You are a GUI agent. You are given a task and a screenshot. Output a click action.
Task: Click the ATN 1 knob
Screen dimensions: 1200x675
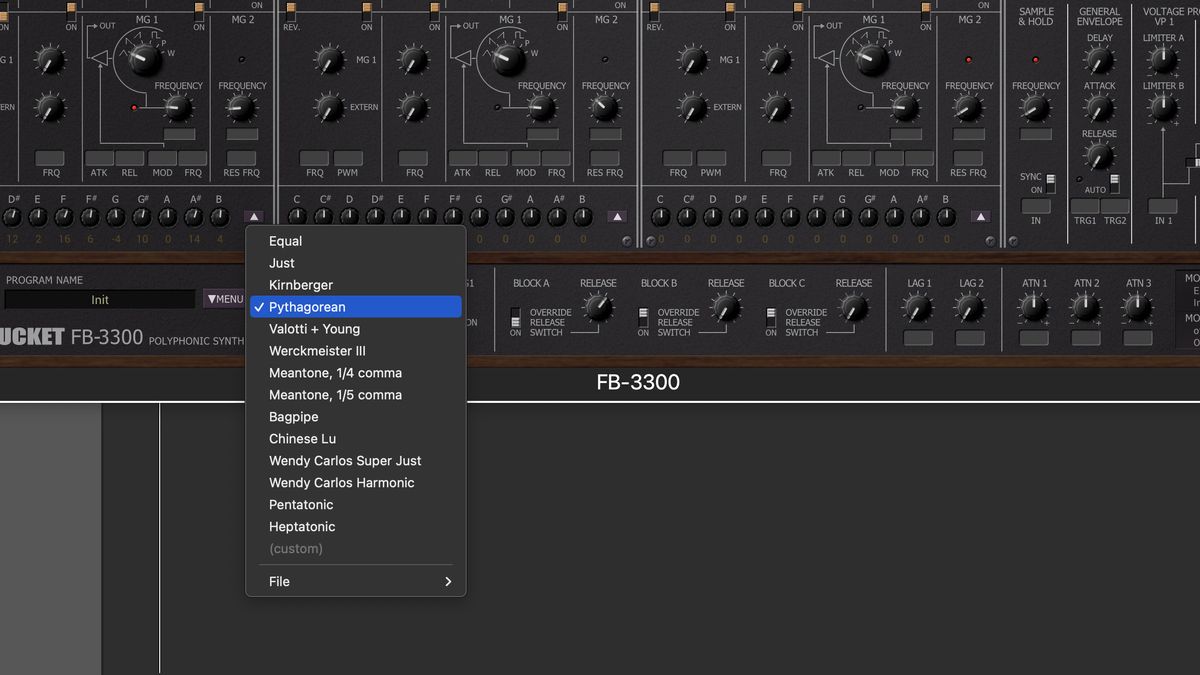pyautogui.click(x=1034, y=308)
